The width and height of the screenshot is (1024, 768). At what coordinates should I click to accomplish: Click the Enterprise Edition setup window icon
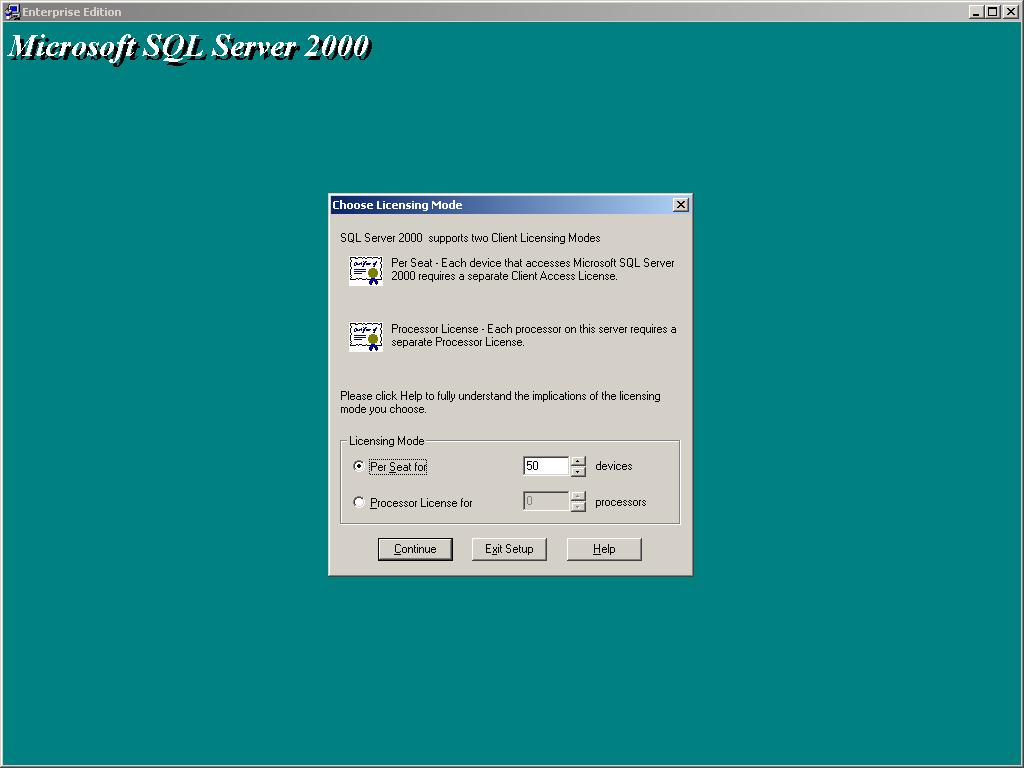point(12,12)
